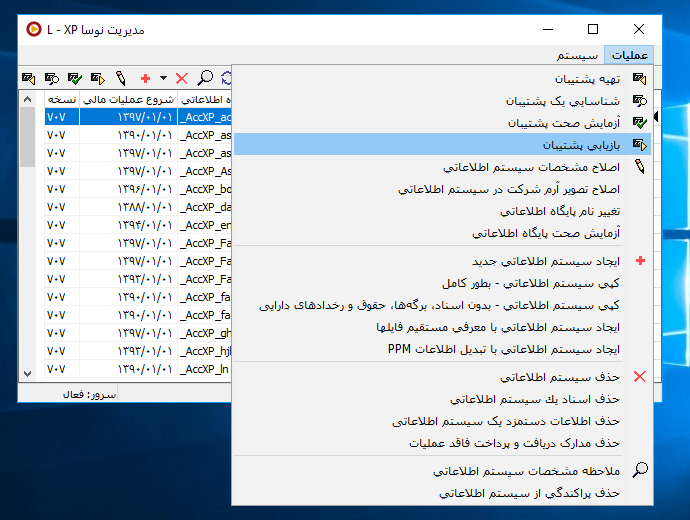
Task: Open the dropdown arrow beside the red plus
Action: [x=162, y=77]
